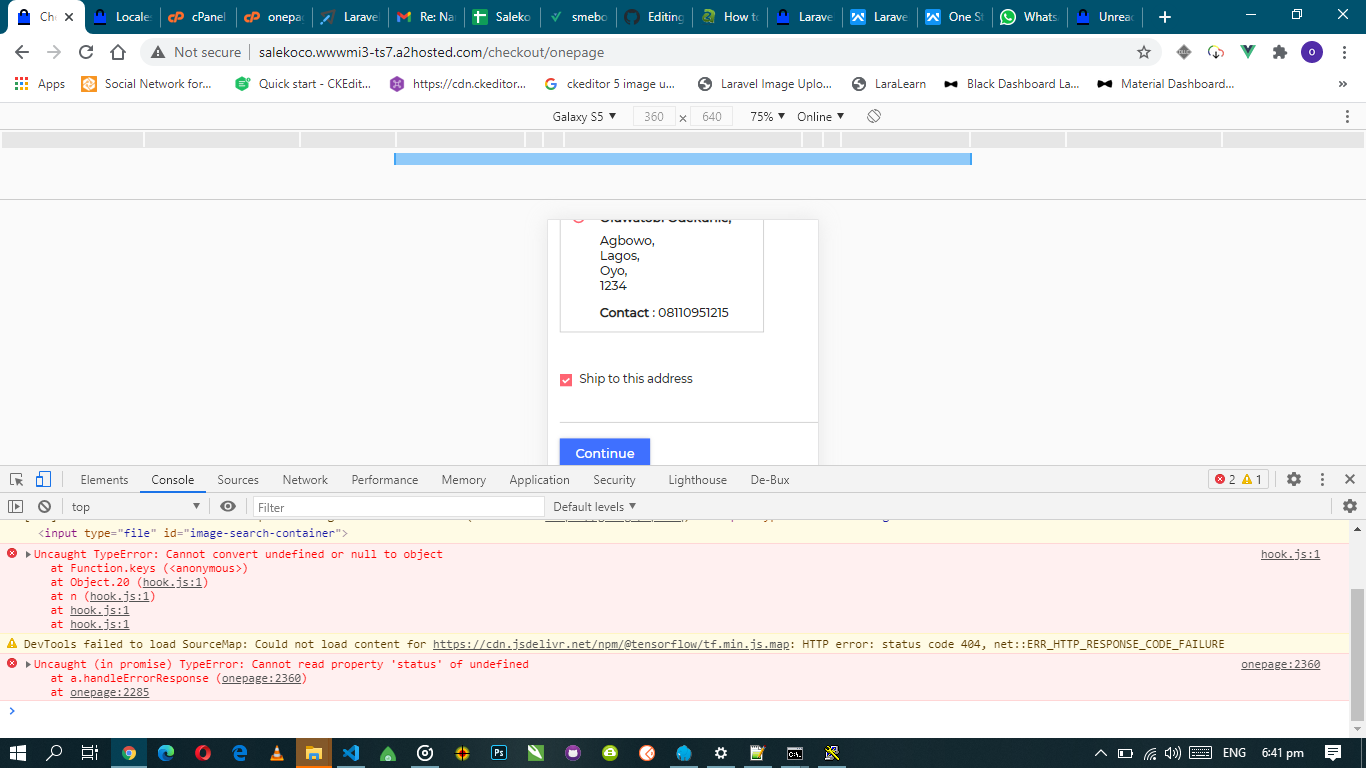Screen dimensions: 1366x768
Task: Launch VLC from the taskbar
Action: 277,753
